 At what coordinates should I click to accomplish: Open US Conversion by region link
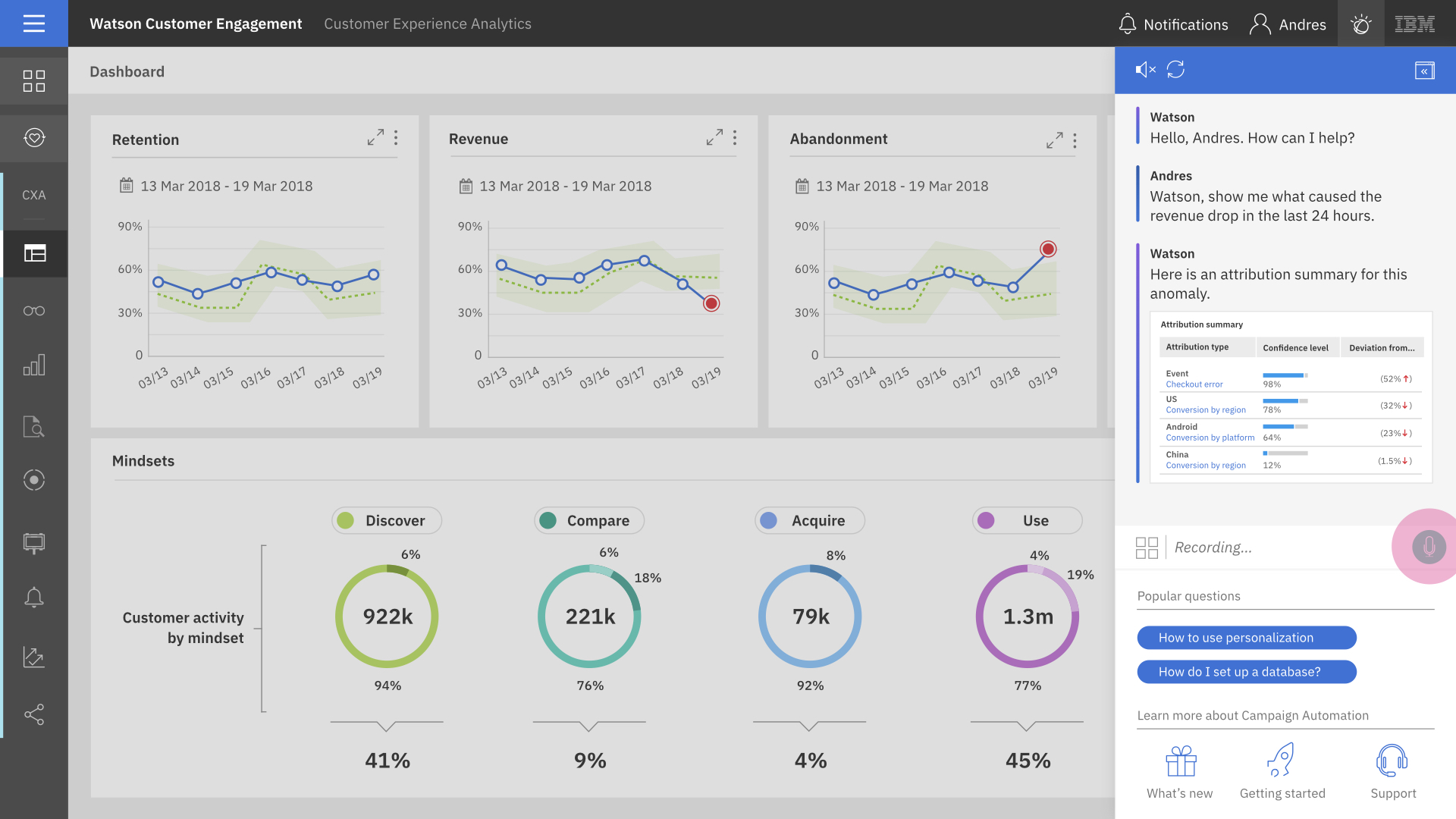1206,410
